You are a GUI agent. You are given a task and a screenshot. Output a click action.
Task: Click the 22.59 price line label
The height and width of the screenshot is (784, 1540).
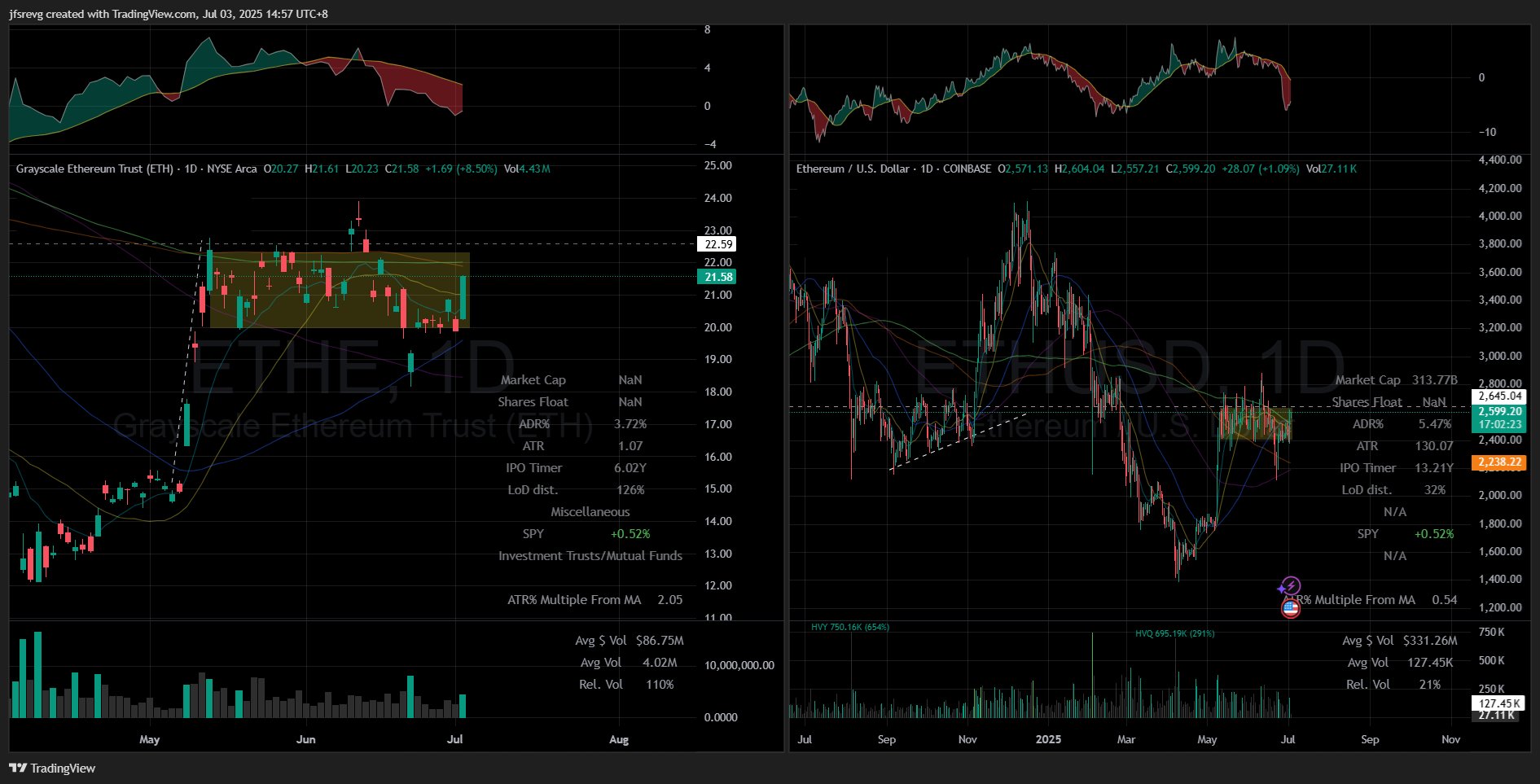(718, 244)
